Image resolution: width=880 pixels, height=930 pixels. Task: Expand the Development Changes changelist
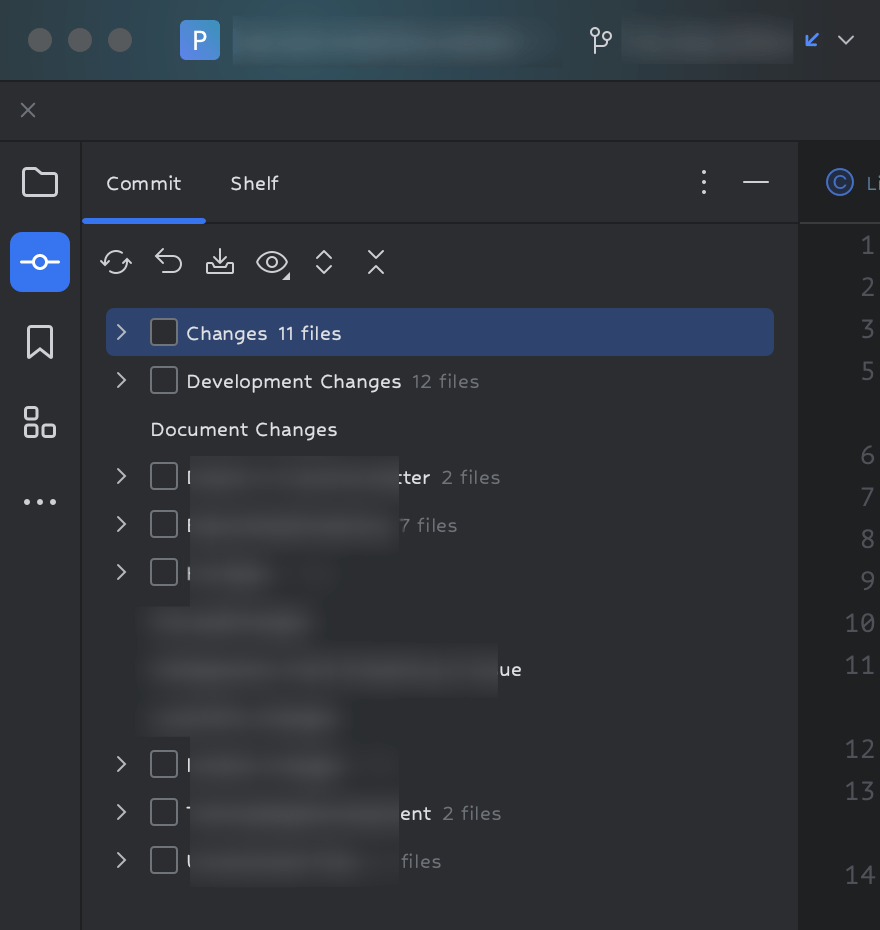point(121,380)
